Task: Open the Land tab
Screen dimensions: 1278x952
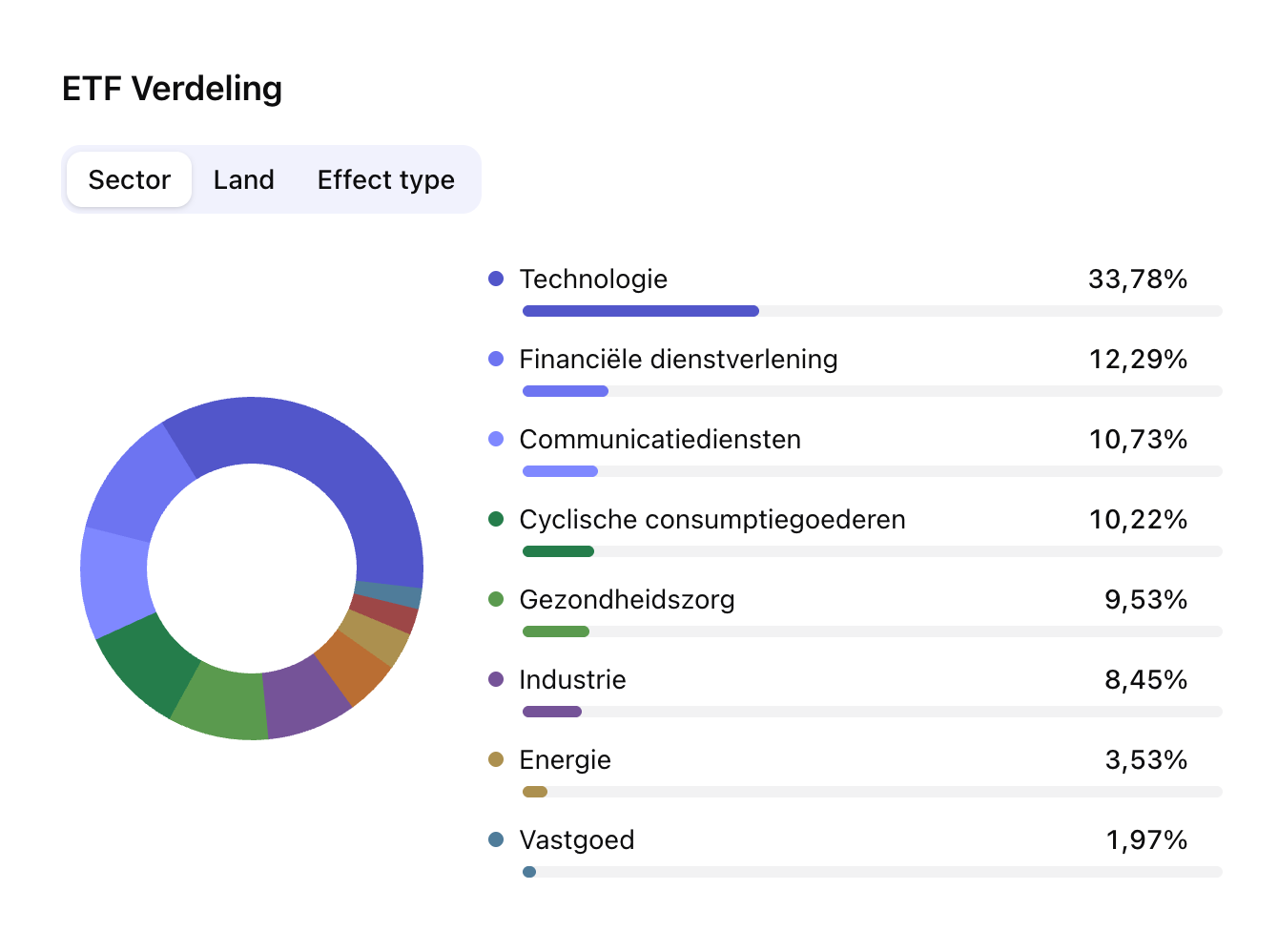Action: [x=244, y=179]
